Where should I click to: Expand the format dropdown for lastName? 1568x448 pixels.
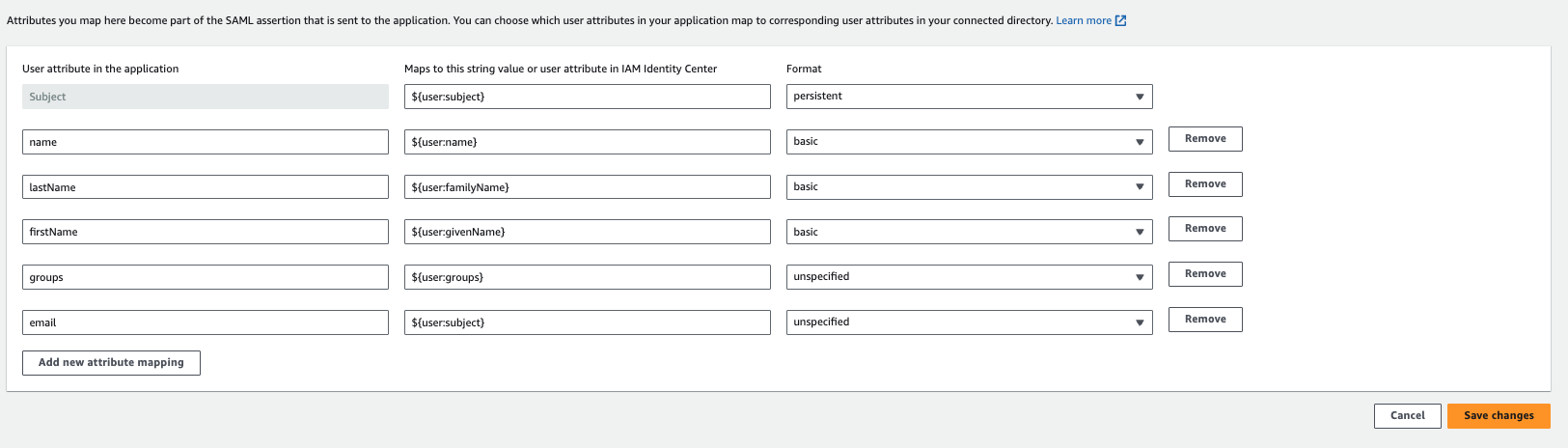click(969, 187)
